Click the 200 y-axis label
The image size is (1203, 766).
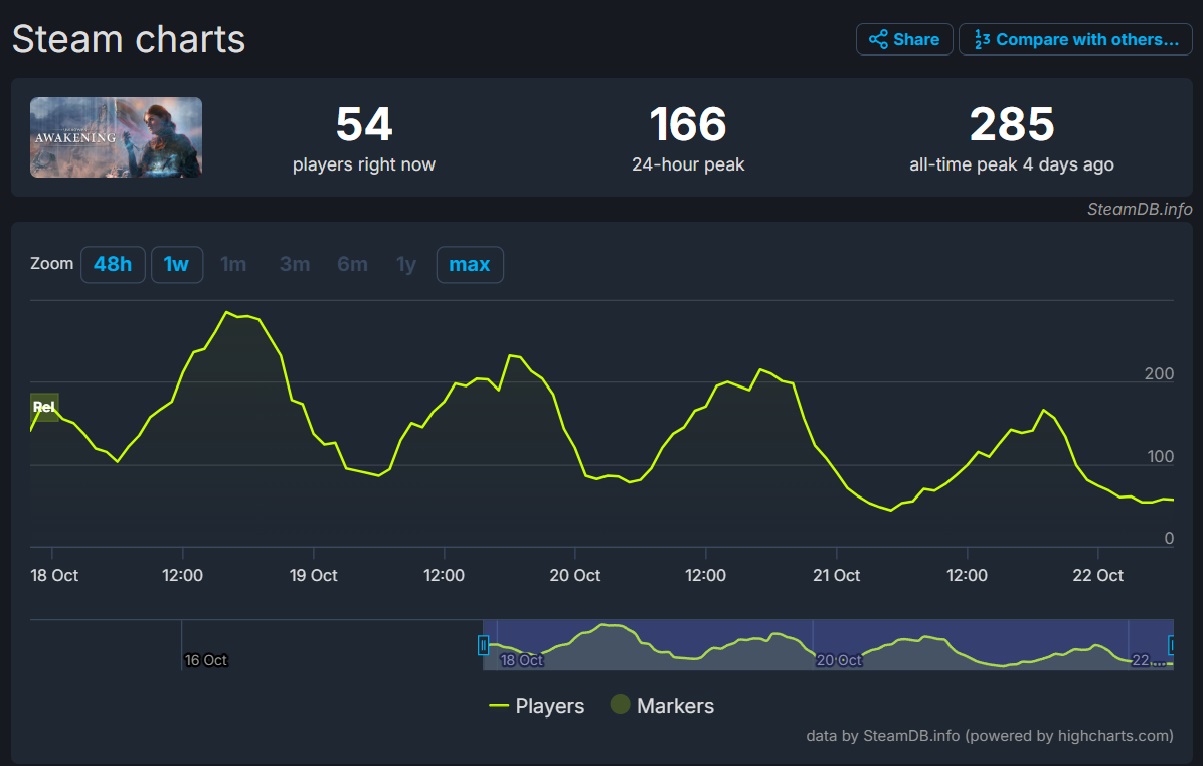click(x=1159, y=374)
